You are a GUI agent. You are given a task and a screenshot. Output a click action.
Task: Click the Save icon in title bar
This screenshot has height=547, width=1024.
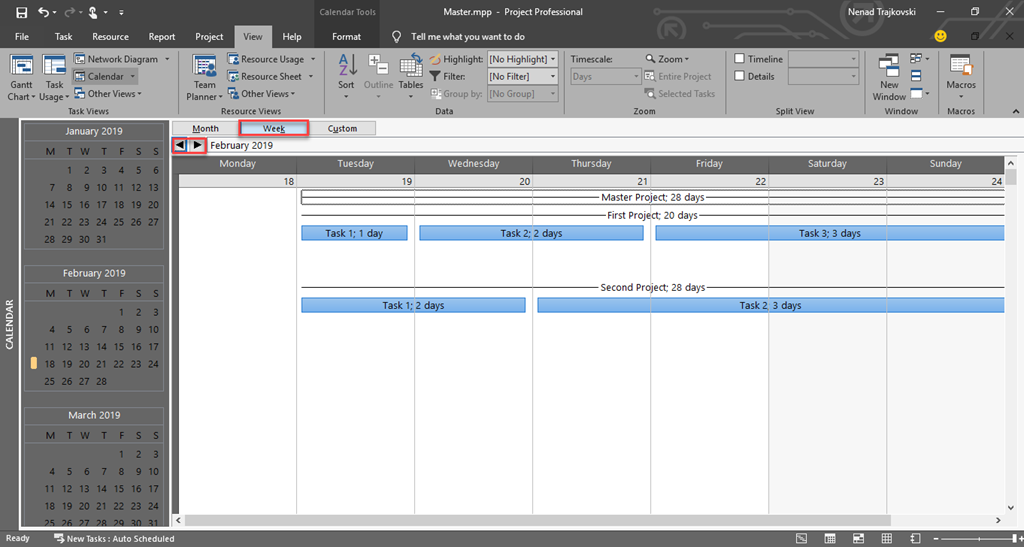pos(21,12)
